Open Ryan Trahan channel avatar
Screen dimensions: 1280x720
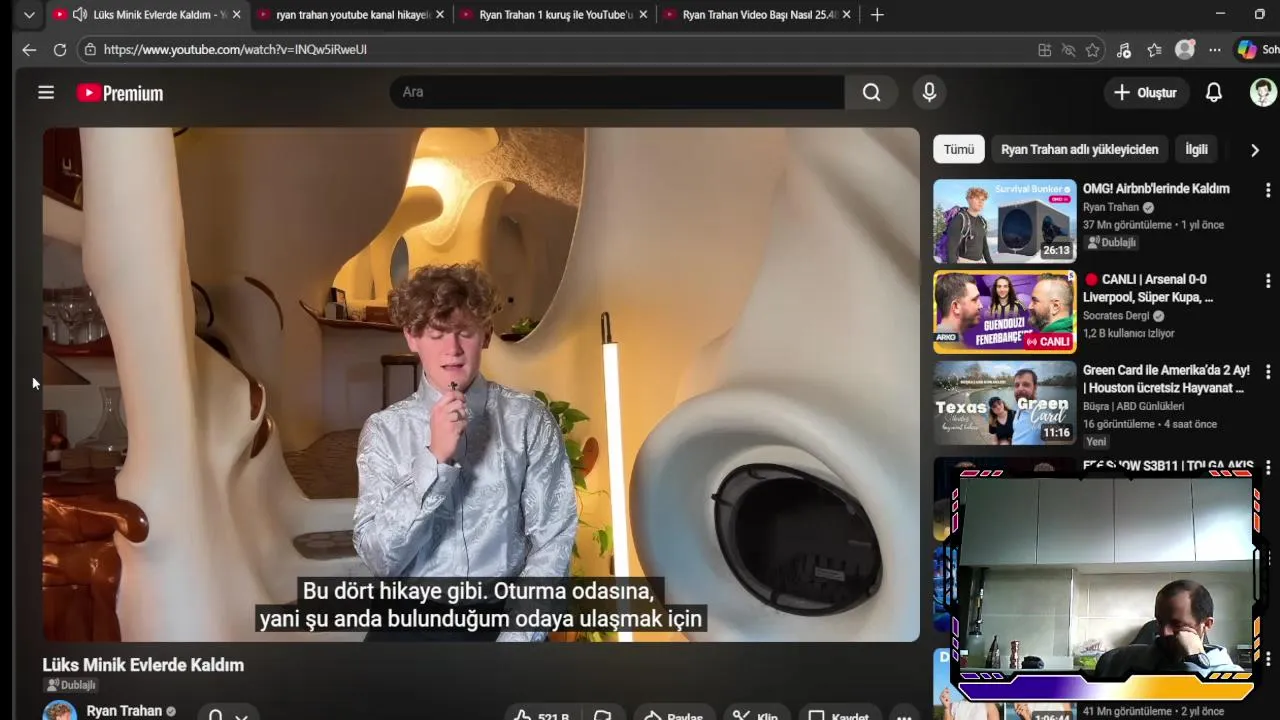[x=59, y=711]
